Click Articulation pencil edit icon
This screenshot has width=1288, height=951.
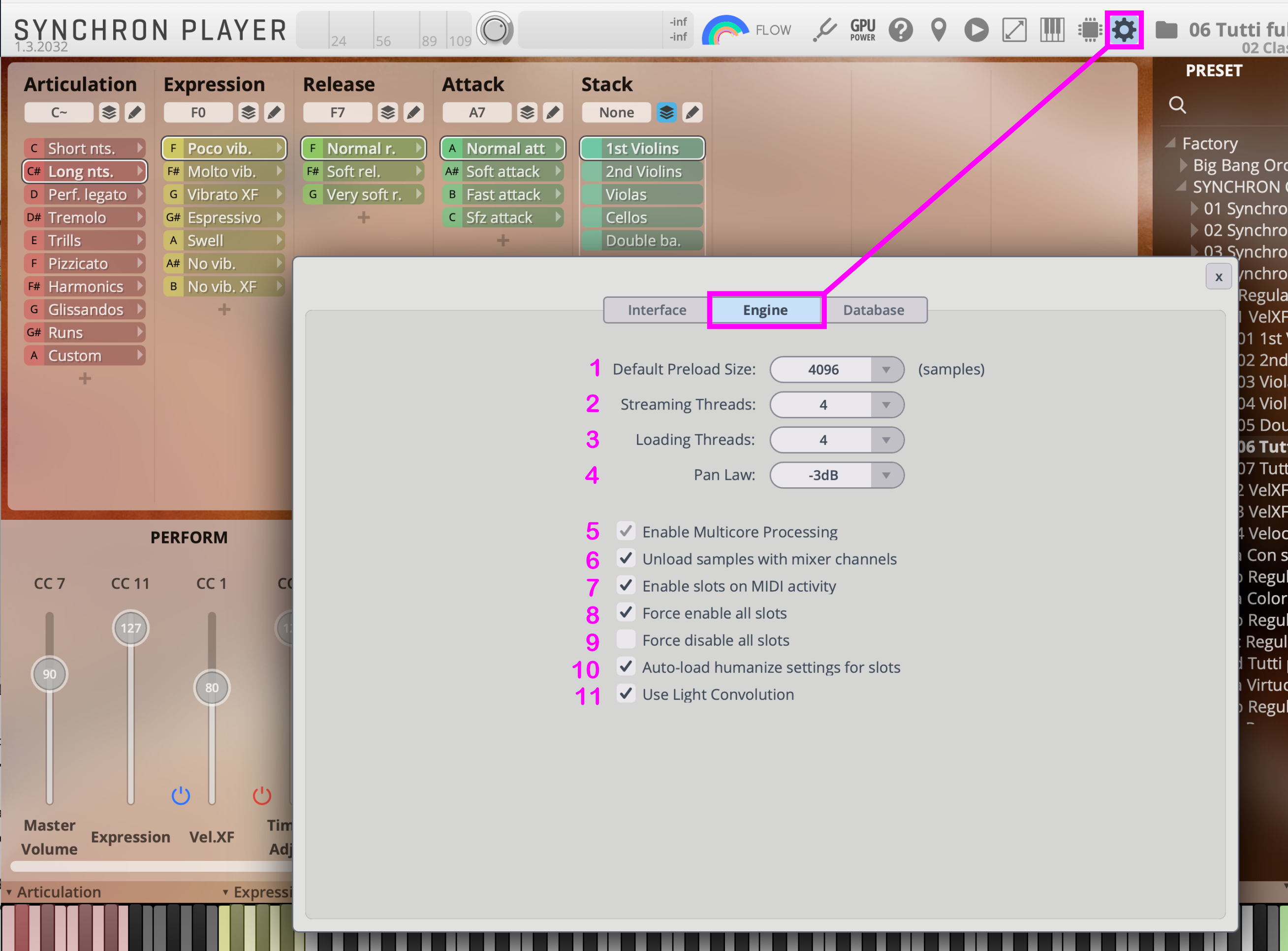tap(135, 112)
